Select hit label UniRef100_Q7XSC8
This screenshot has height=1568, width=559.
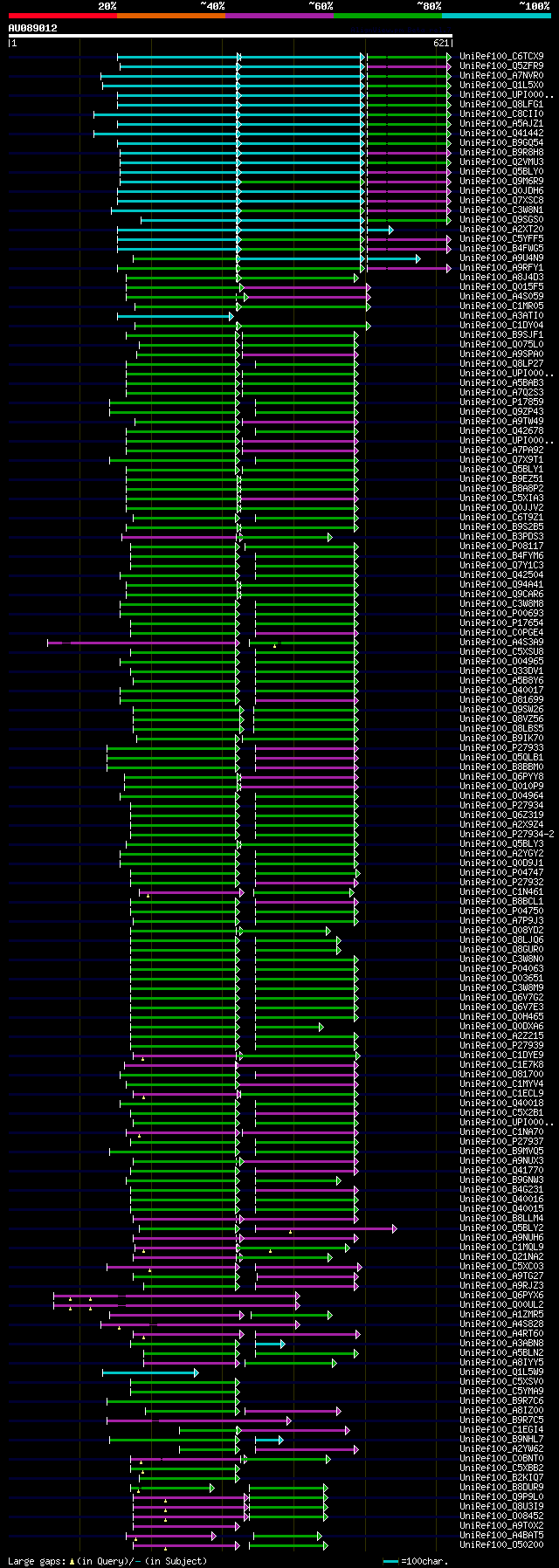point(501,201)
